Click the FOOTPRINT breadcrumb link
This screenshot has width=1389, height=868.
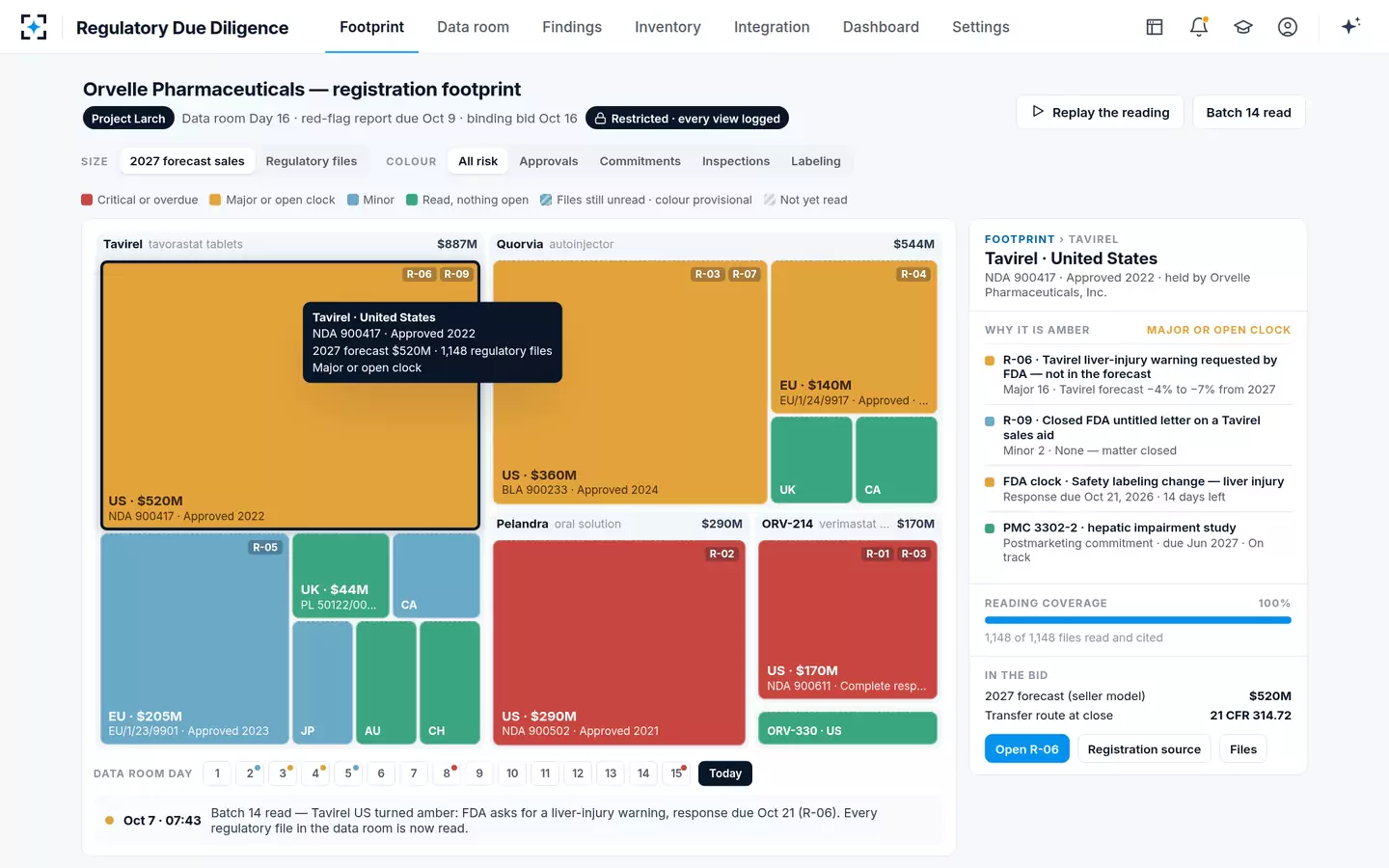tap(1020, 239)
